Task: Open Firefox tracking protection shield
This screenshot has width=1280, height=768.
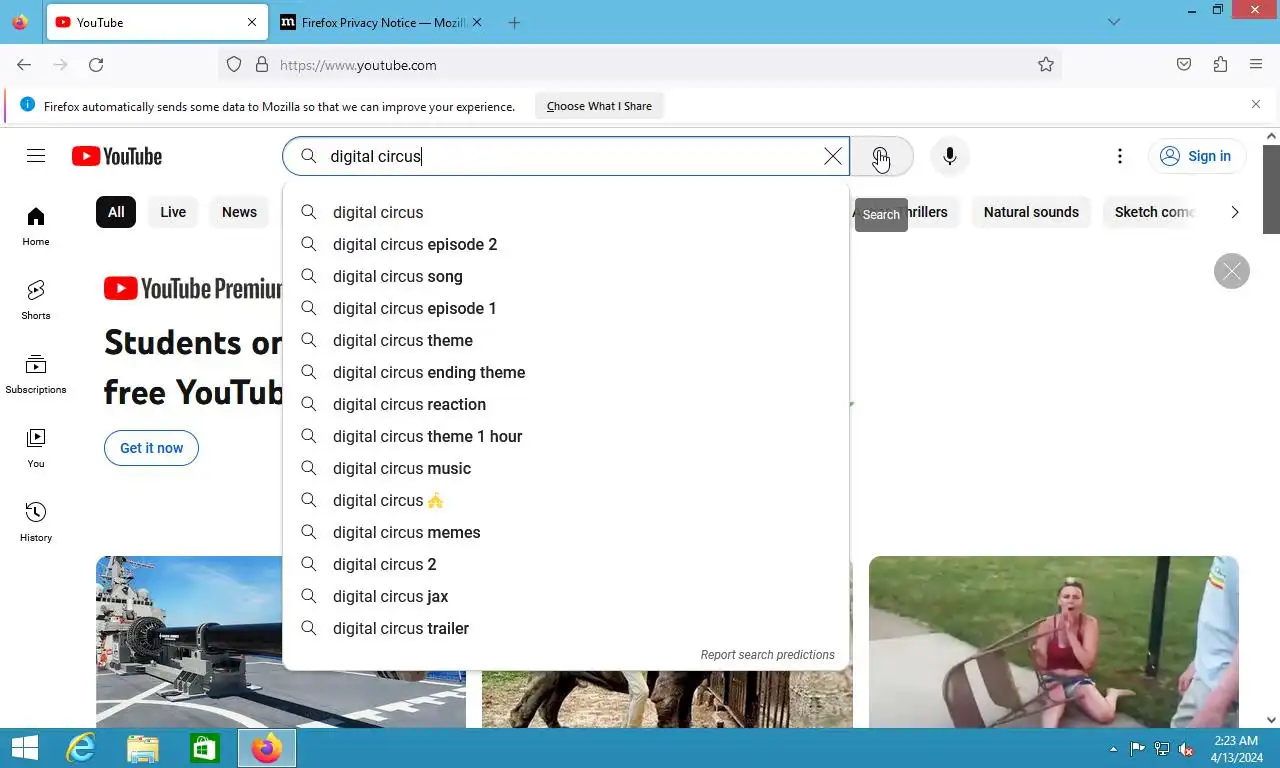Action: tap(234, 65)
